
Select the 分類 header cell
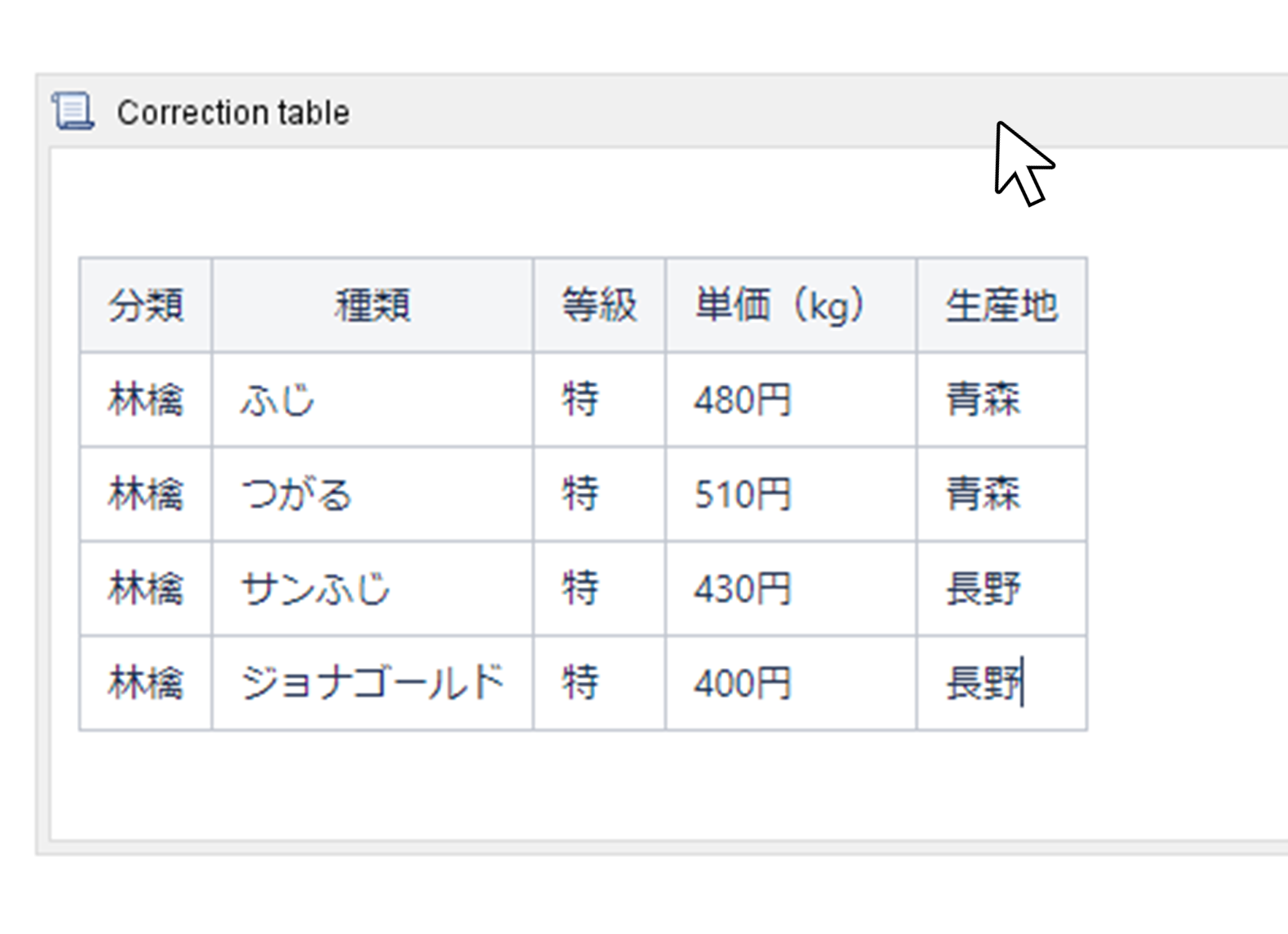tap(146, 305)
